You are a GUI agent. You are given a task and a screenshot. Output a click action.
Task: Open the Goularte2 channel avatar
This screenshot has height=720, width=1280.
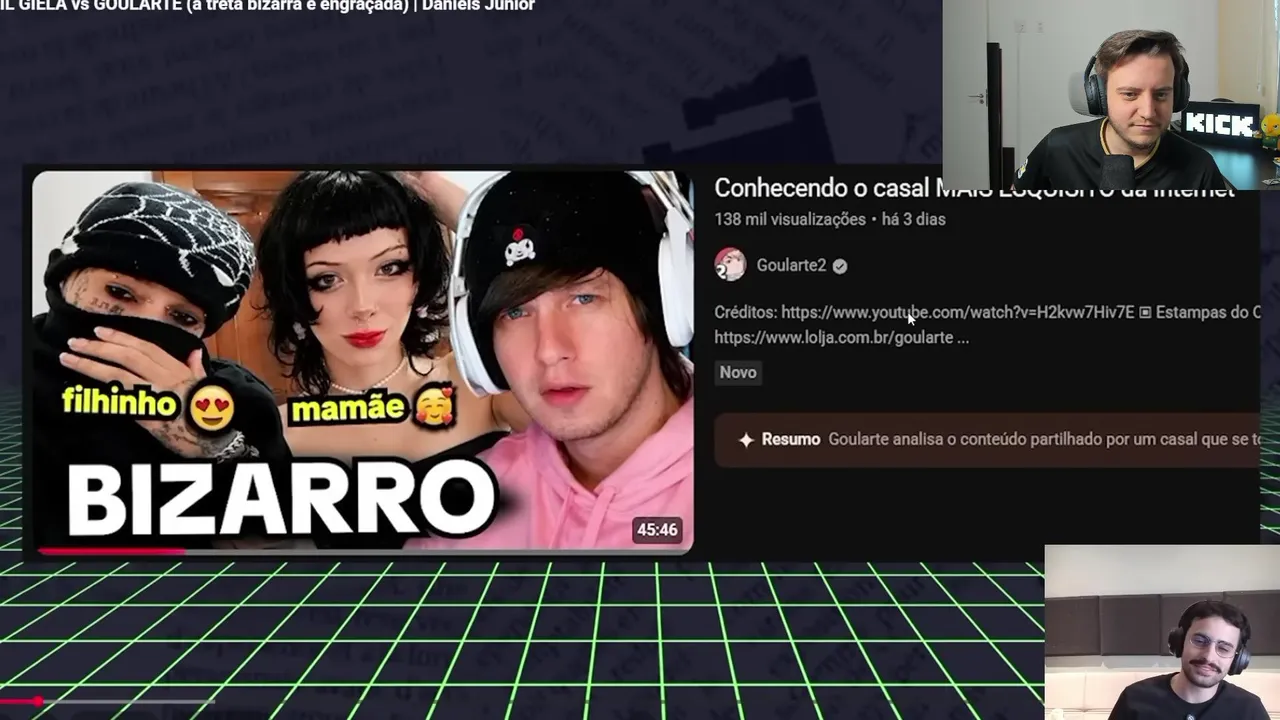(730, 265)
